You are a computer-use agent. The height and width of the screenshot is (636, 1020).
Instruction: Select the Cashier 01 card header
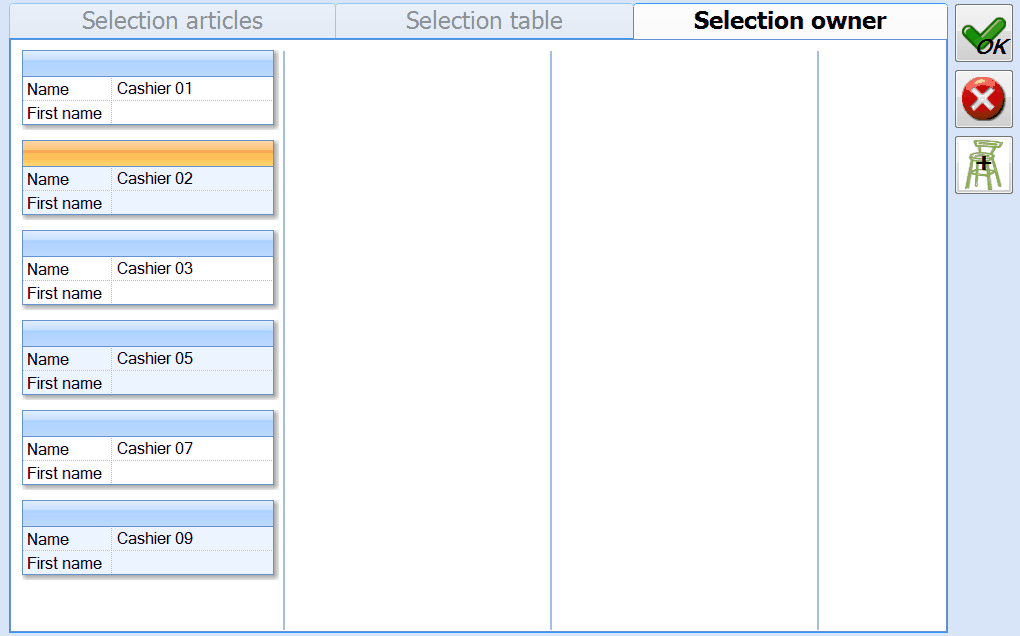[148, 63]
